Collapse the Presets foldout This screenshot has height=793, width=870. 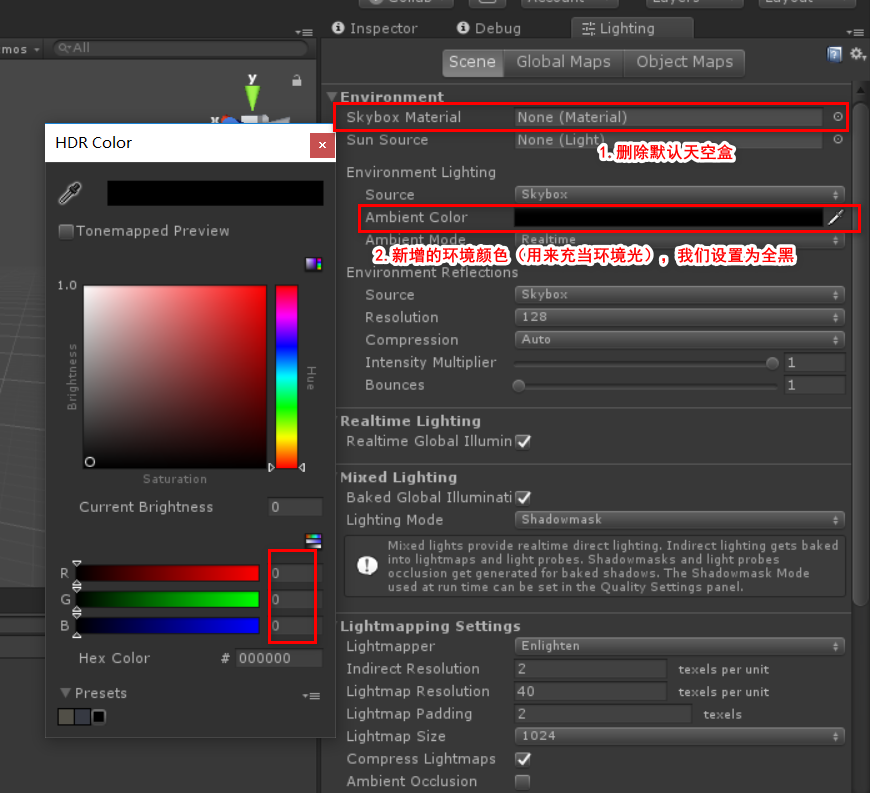tap(65, 693)
